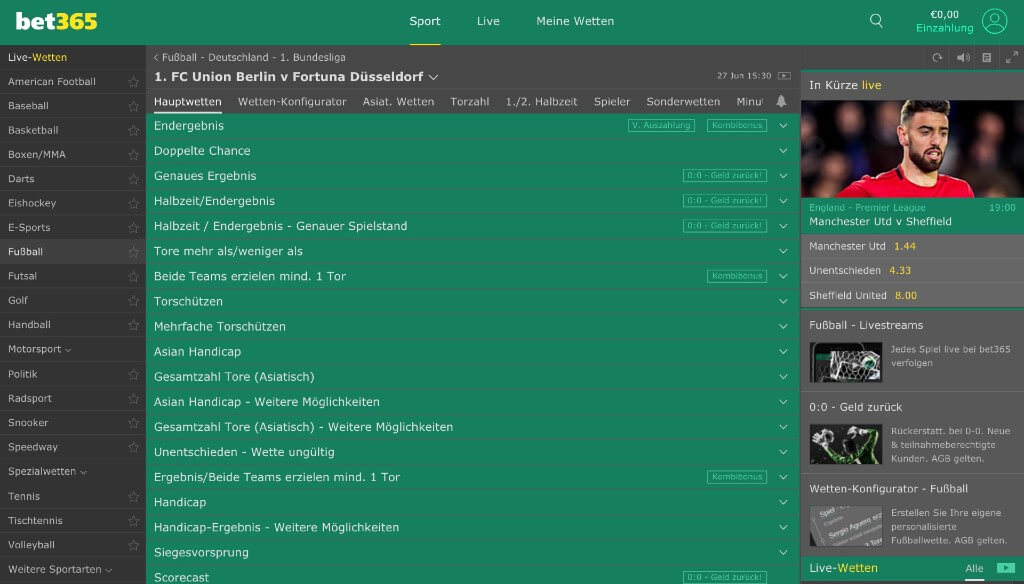
Task: Switch to the Live top navigation tab
Action: 488,21
